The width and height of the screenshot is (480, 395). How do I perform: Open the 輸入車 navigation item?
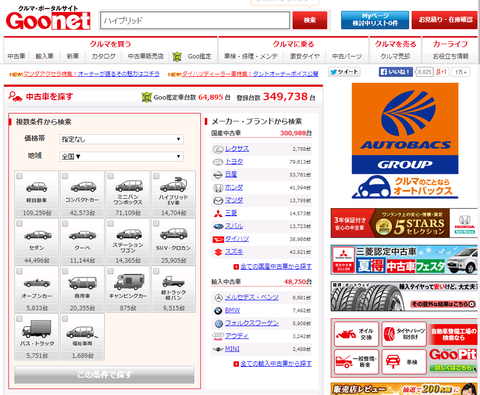pos(45,56)
